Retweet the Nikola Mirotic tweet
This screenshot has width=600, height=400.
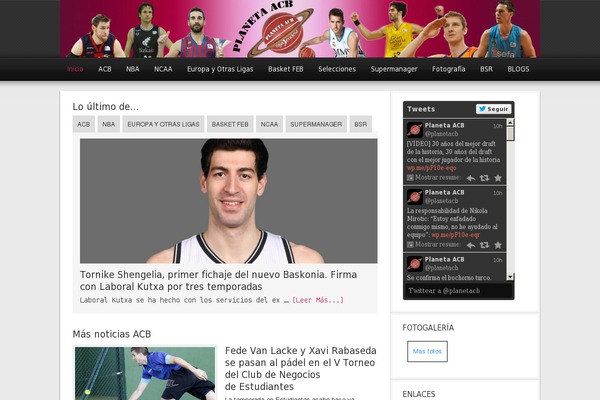click(484, 245)
